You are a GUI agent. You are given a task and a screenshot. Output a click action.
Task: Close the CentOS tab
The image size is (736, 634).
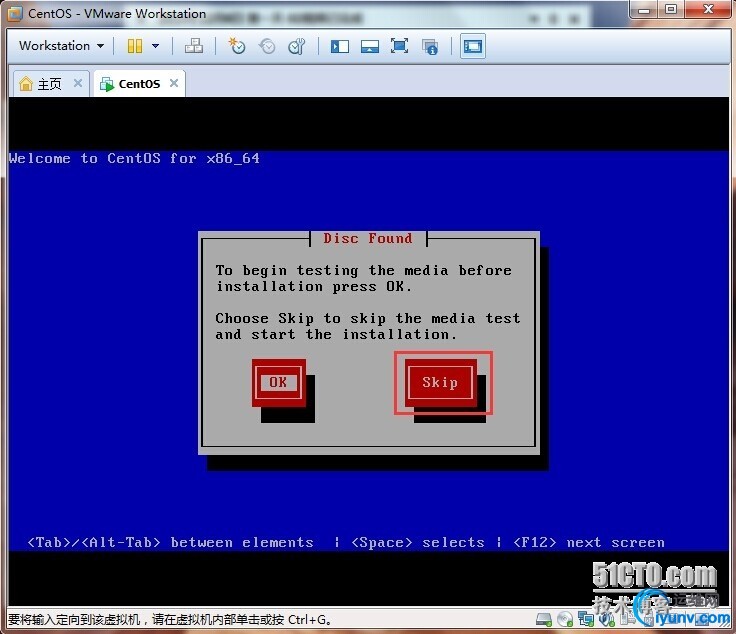(x=174, y=84)
